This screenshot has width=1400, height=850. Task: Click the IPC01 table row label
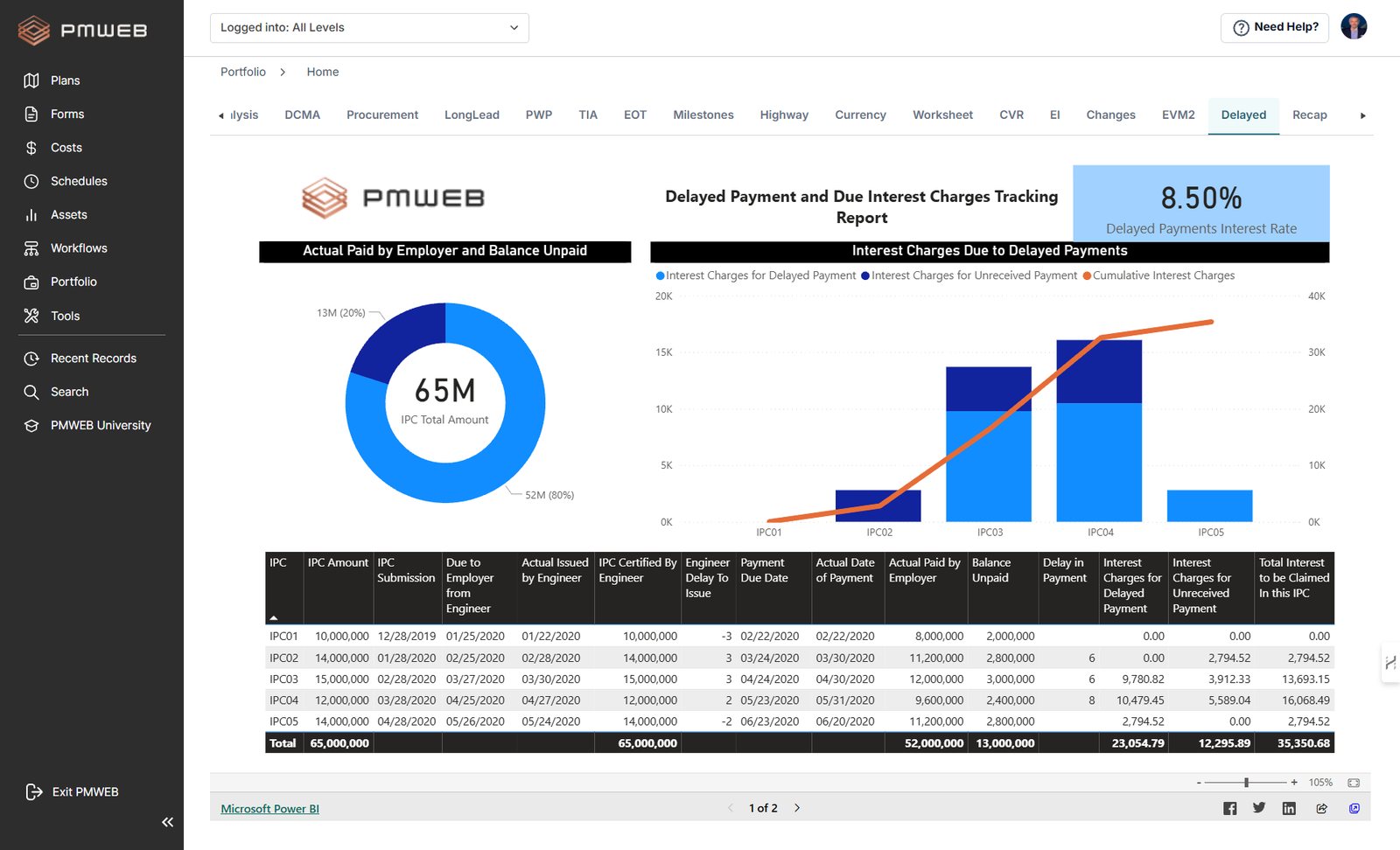click(x=283, y=637)
